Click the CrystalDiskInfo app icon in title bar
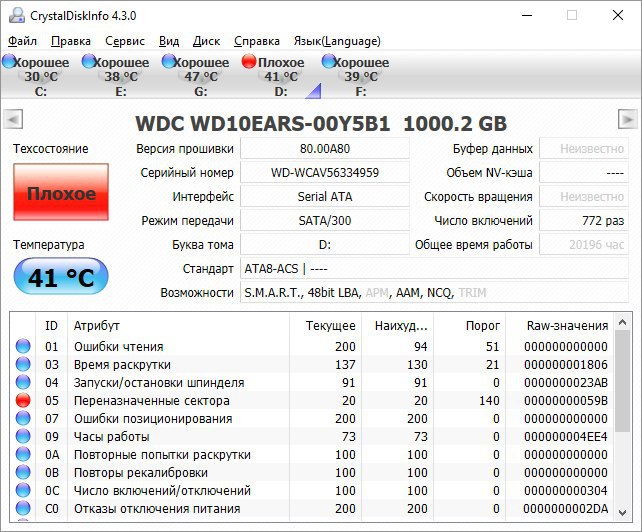Screen dimensions: 642x532 17,15
